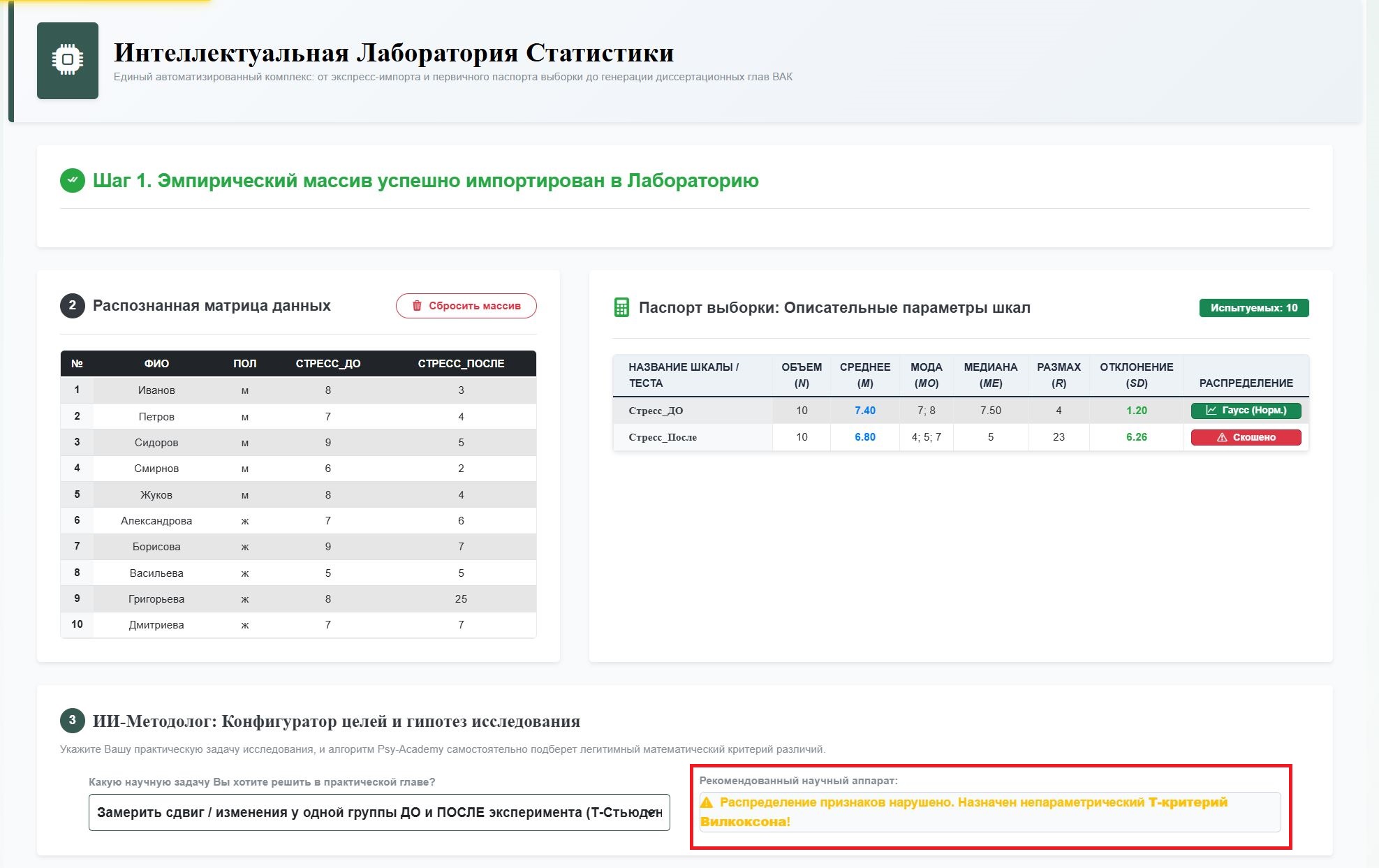1379x868 pixels.
Task: Click the Рекомендованный научный аппарат label
Action: [799, 781]
